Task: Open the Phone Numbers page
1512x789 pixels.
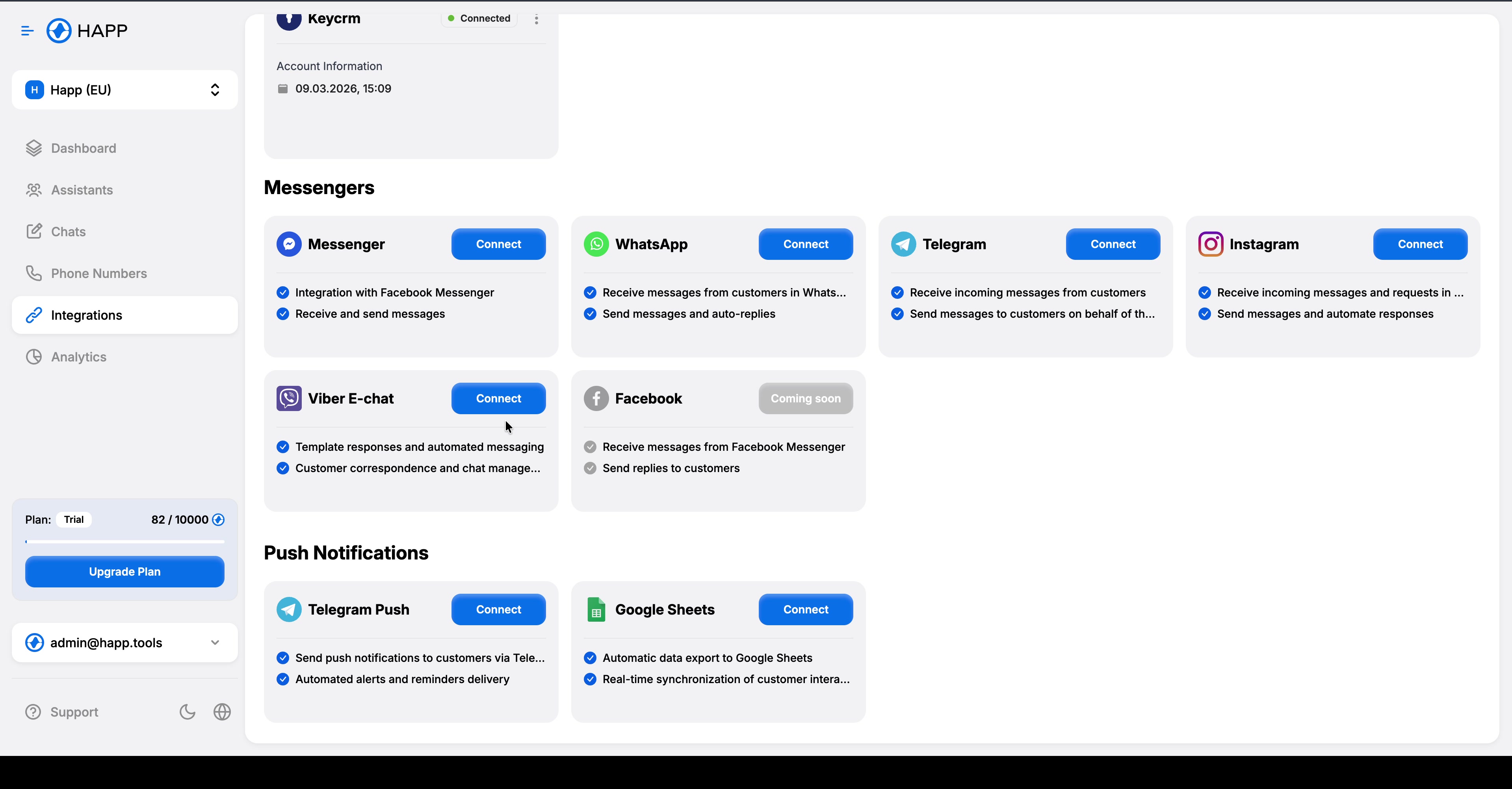Action: click(98, 273)
